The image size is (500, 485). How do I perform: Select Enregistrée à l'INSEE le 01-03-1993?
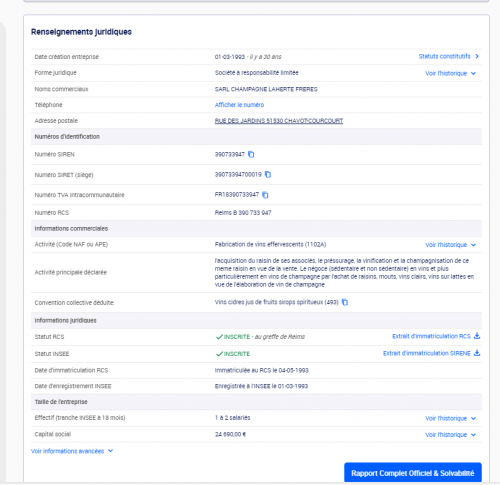click(x=261, y=386)
